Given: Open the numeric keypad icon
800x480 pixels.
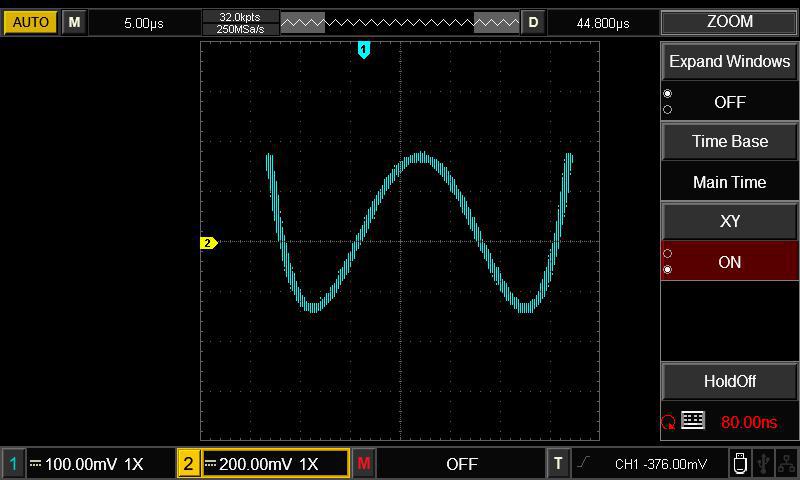Looking at the screenshot, I should (693, 420).
